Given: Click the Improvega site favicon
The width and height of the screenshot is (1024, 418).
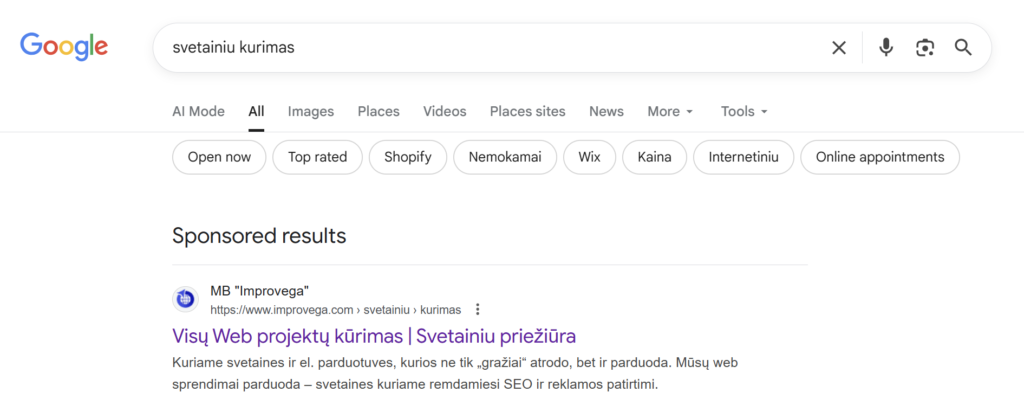Looking at the screenshot, I should 186,299.
